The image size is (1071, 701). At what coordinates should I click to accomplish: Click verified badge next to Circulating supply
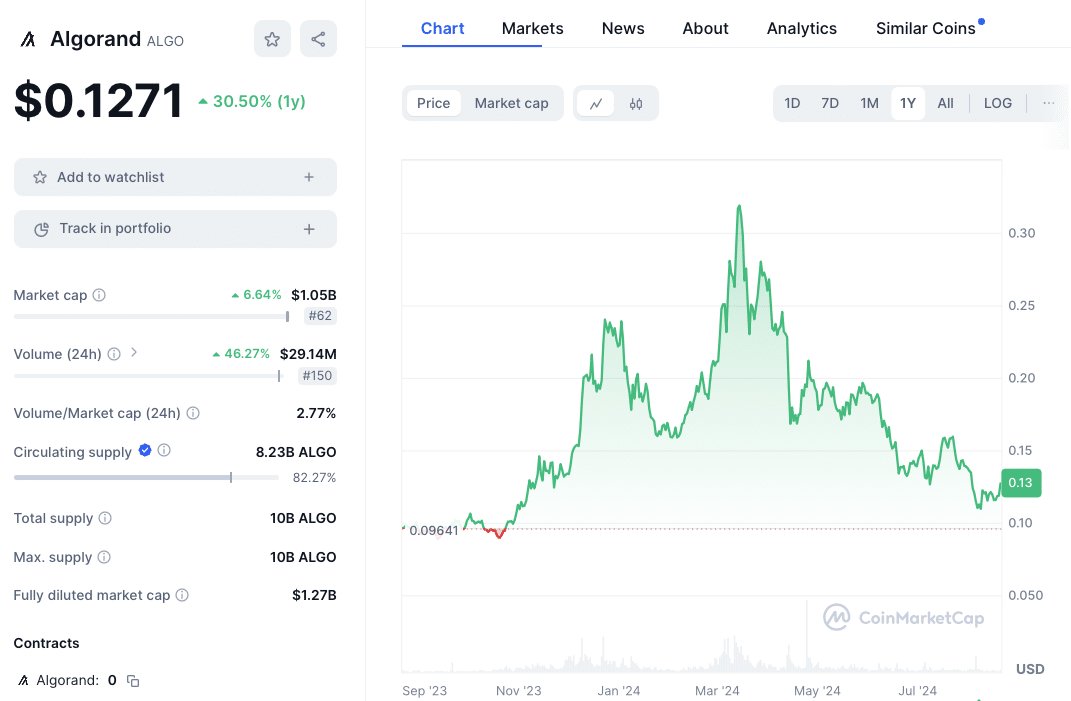(x=145, y=450)
